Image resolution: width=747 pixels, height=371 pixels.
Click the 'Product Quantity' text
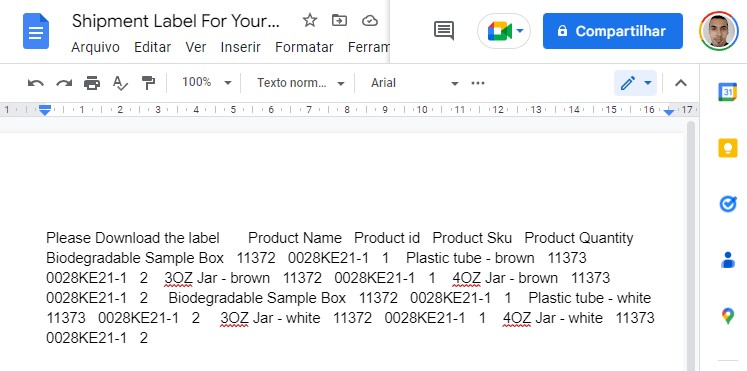coord(579,238)
